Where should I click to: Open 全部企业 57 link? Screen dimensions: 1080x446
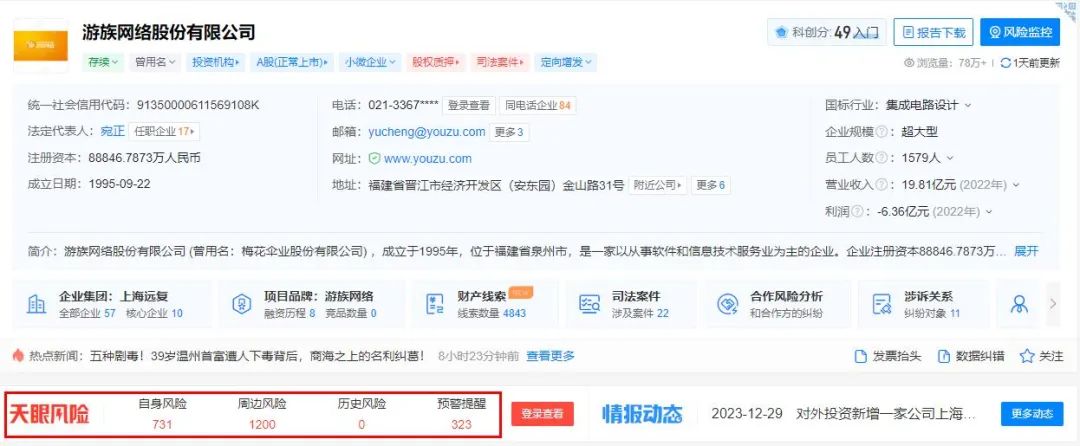[87, 313]
